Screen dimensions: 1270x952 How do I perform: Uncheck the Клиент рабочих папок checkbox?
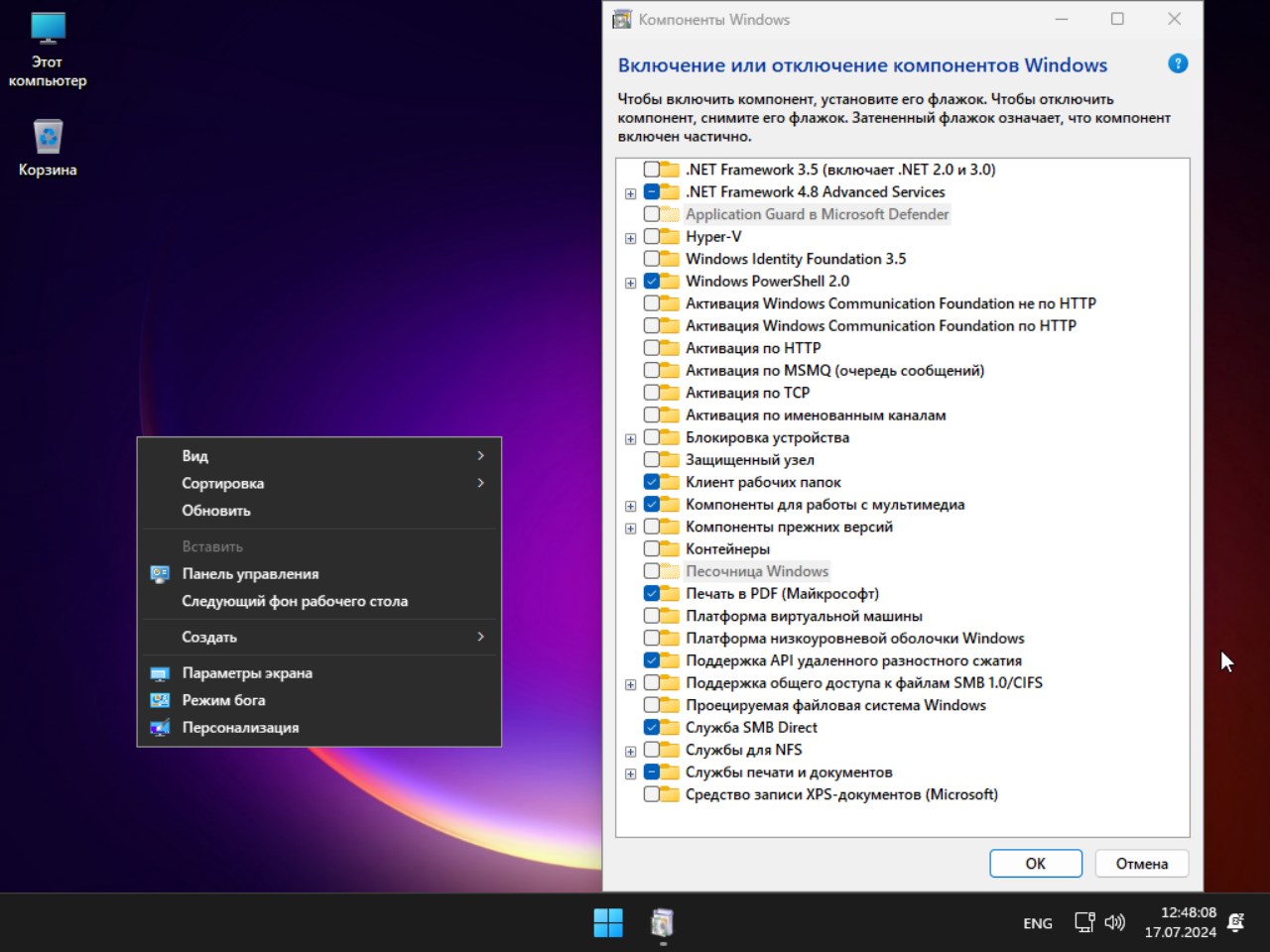click(651, 482)
